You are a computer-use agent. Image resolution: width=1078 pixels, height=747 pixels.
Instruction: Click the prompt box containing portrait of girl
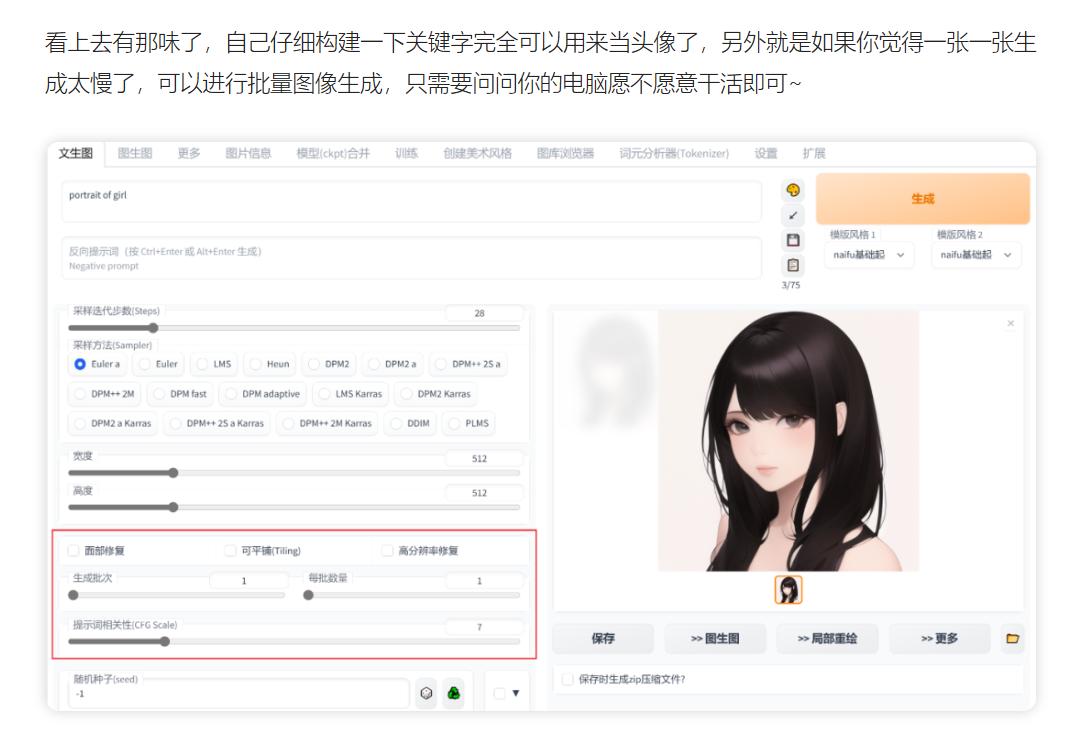tap(411, 201)
